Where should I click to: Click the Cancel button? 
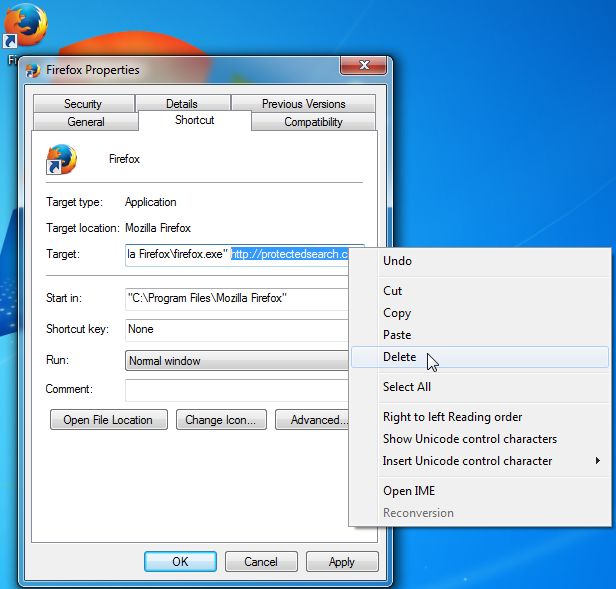261,561
